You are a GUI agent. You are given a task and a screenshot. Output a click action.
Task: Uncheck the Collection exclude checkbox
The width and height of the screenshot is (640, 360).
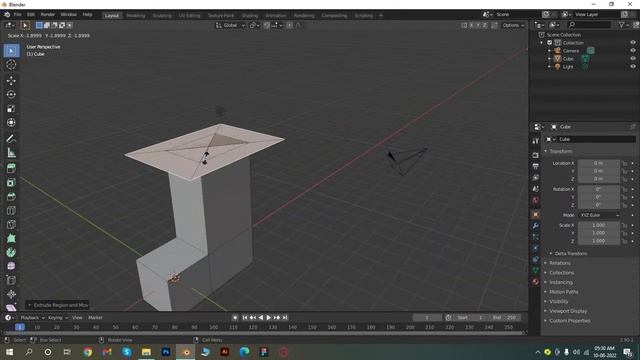point(550,42)
